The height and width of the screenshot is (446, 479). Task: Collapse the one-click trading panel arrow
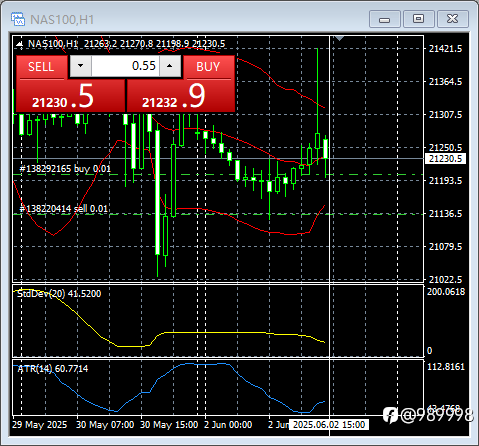[x=20, y=44]
